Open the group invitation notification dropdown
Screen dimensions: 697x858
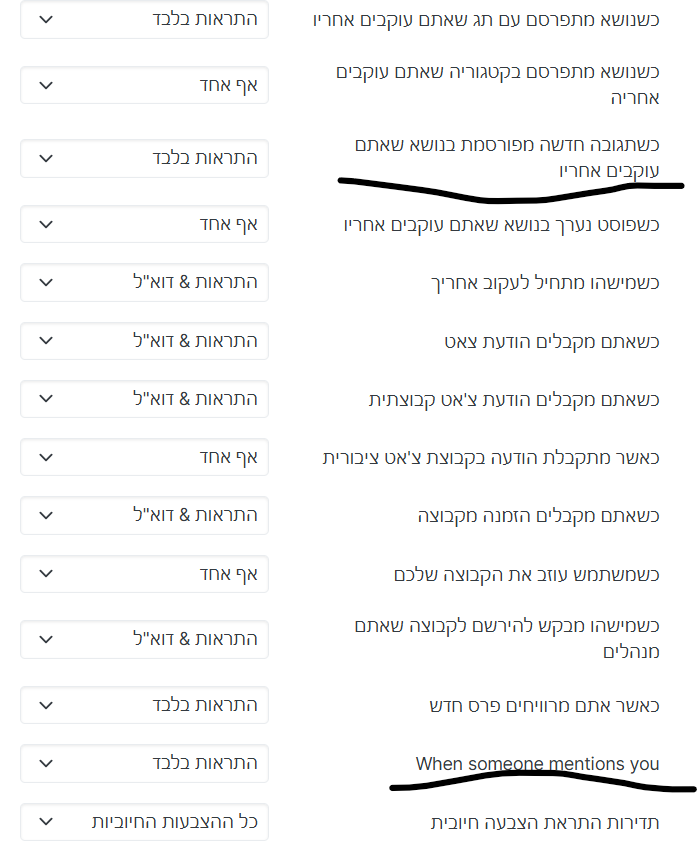(x=144, y=515)
